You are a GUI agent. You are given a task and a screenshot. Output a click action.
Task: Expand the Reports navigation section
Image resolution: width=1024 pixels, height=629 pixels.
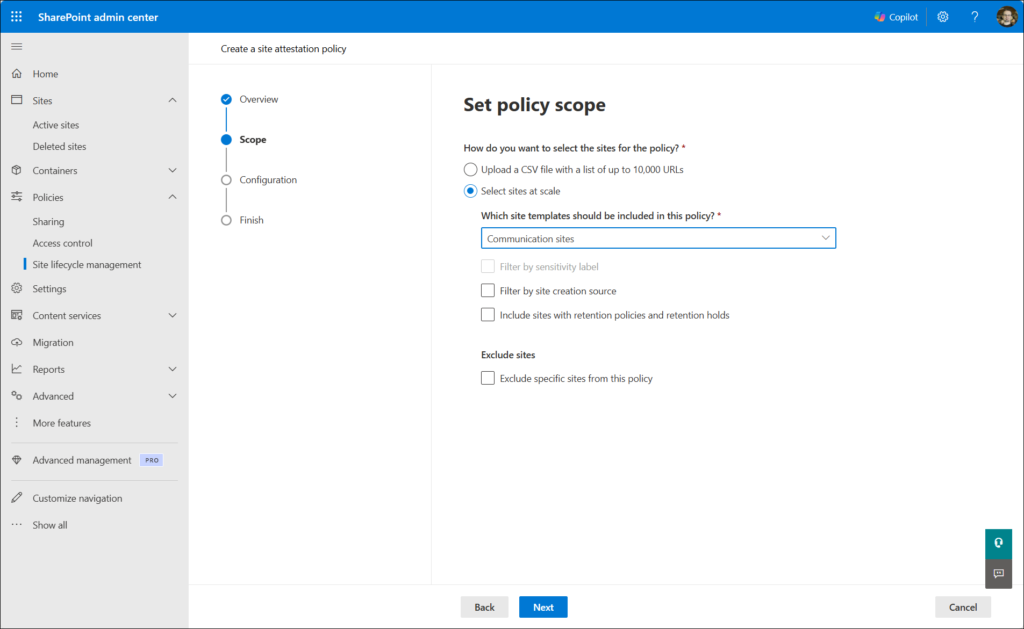click(x=172, y=369)
